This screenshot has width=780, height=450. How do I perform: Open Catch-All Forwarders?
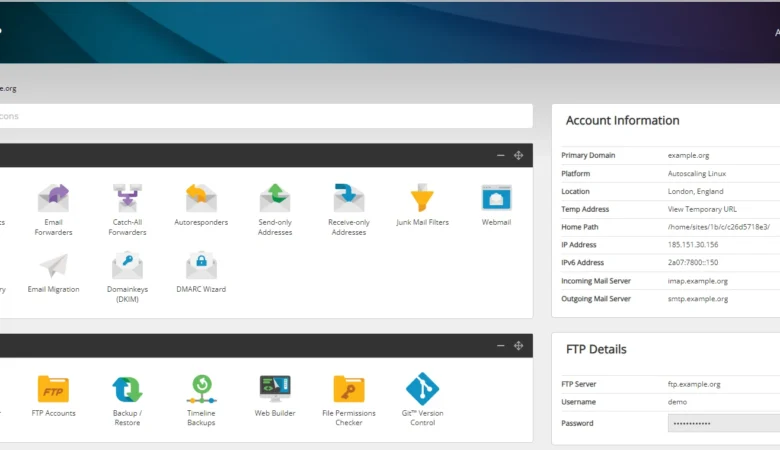point(127,198)
